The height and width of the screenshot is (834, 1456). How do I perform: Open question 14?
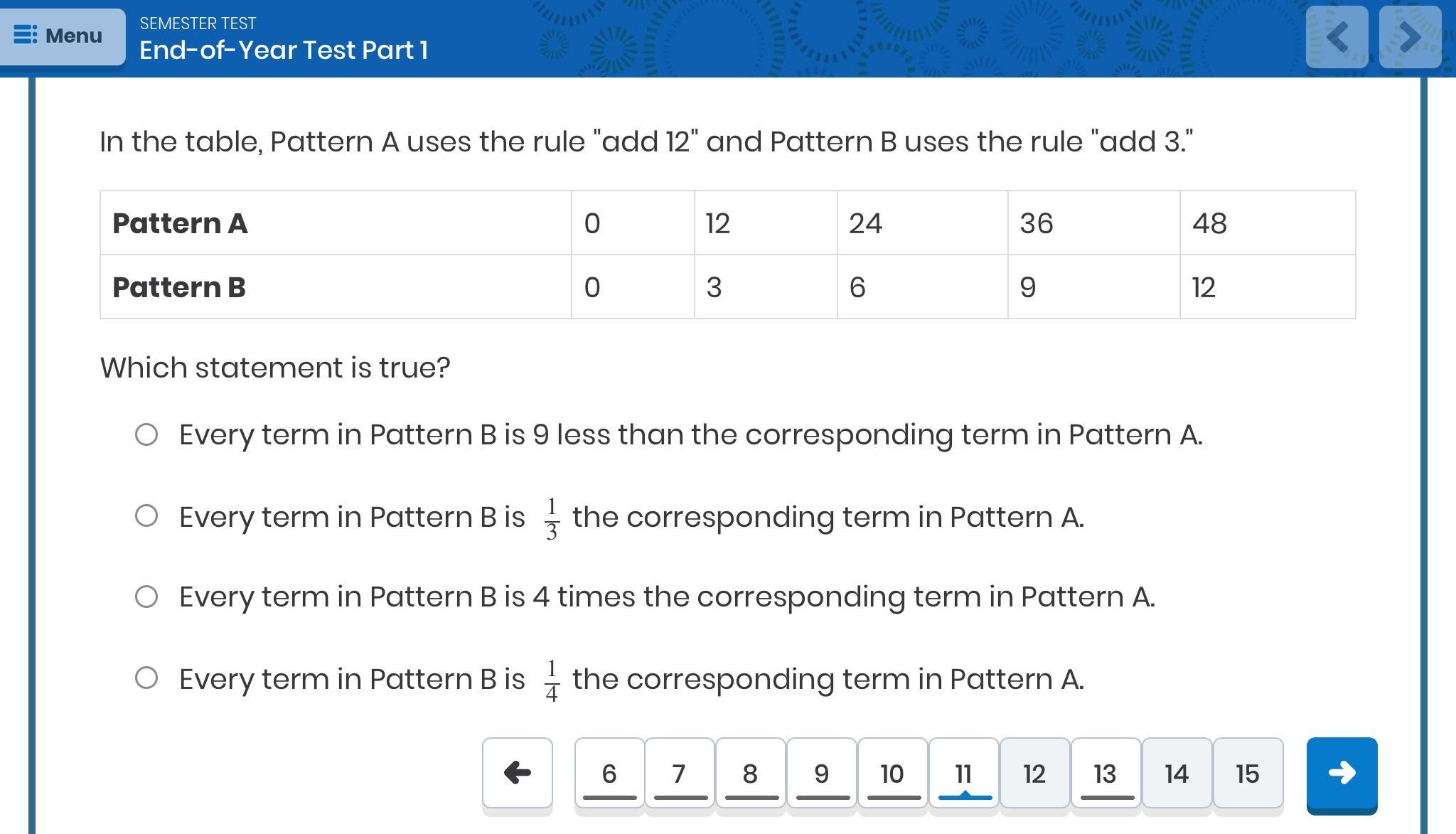click(1177, 774)
